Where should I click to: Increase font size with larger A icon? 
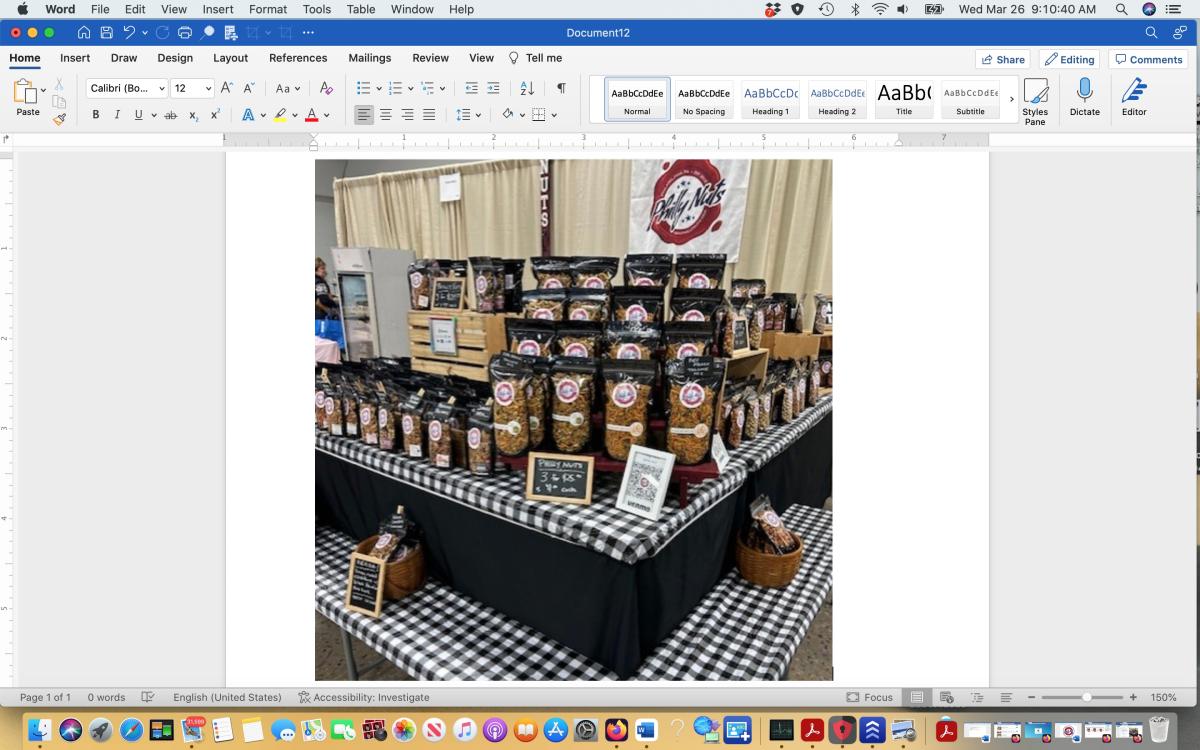coord(227,88)
